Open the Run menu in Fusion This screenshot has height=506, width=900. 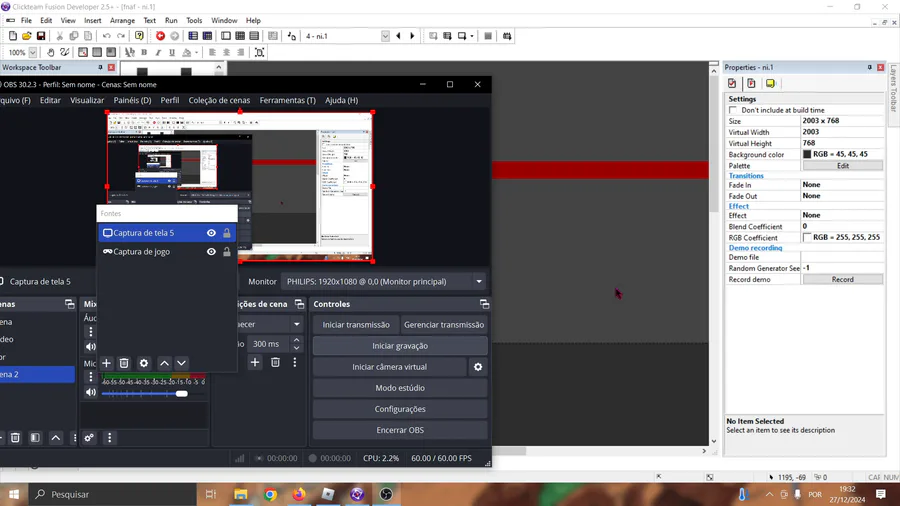[x=171, y=20]
